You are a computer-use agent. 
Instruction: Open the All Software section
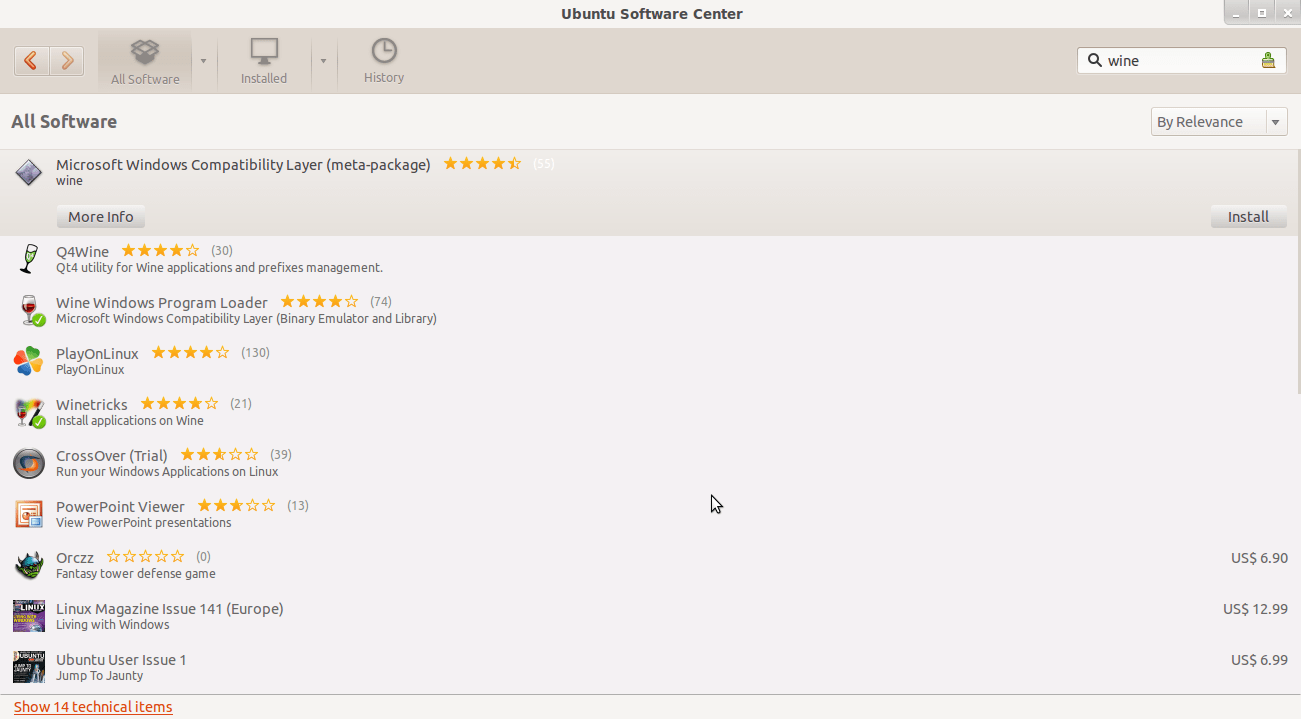pyautogui.click(x=145, y=61)
